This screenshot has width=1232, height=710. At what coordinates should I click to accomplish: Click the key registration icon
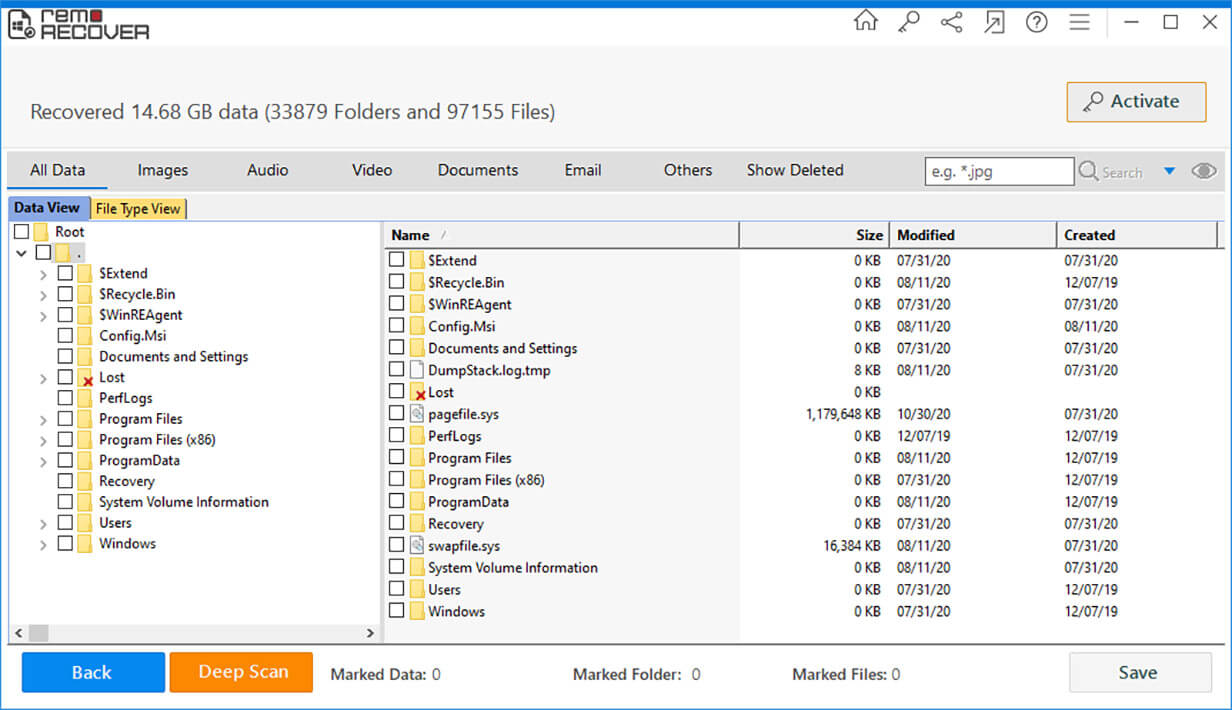908,22
